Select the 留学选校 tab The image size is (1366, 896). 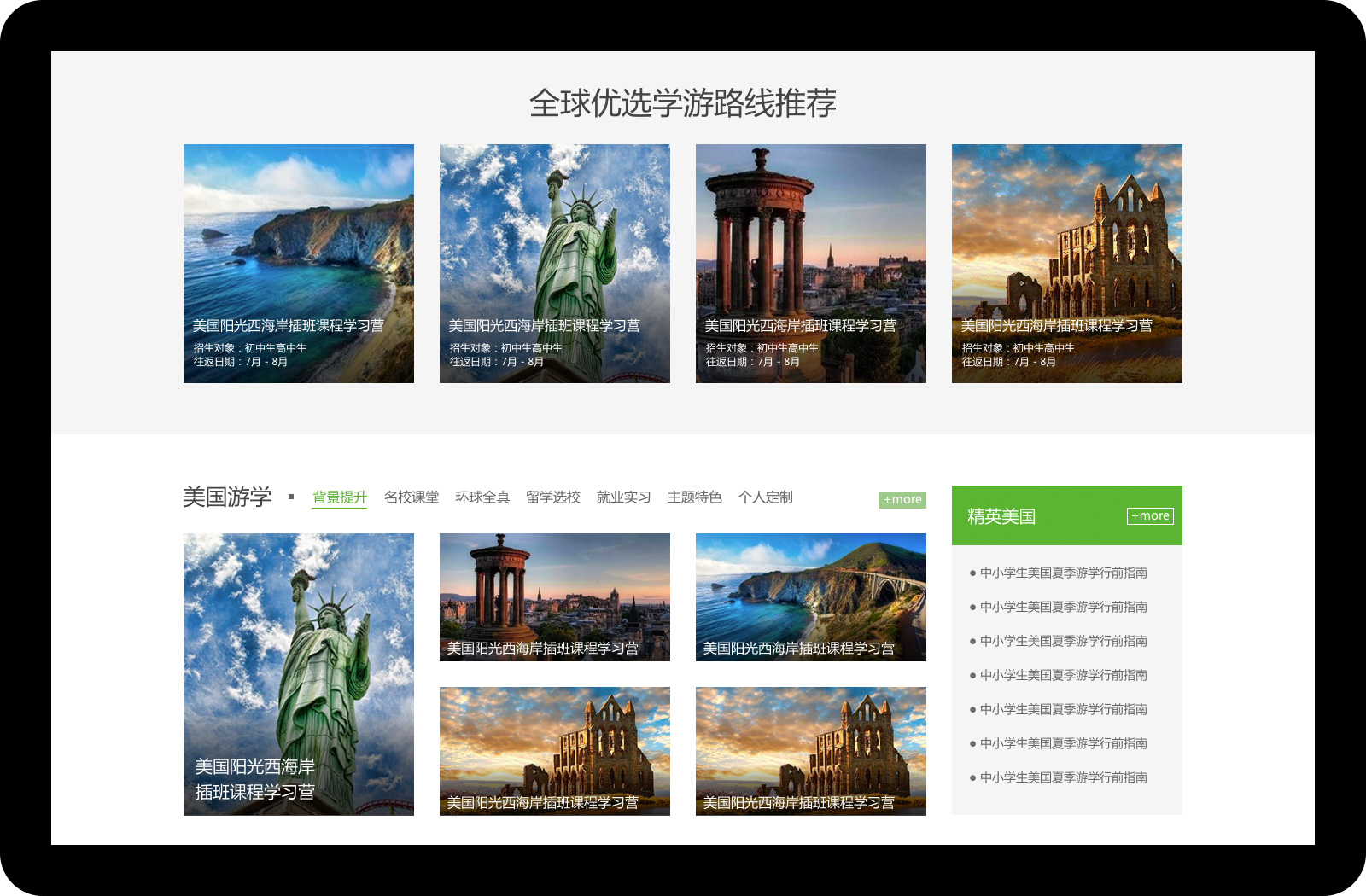pos(552,497)
